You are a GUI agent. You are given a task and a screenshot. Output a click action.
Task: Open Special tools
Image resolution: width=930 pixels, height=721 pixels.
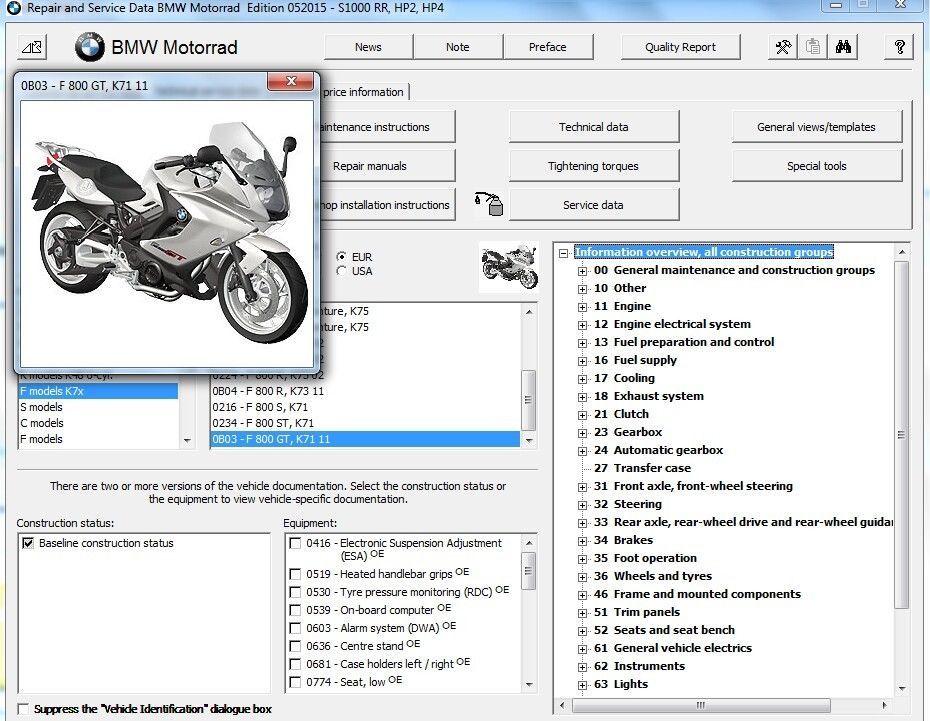817,165
